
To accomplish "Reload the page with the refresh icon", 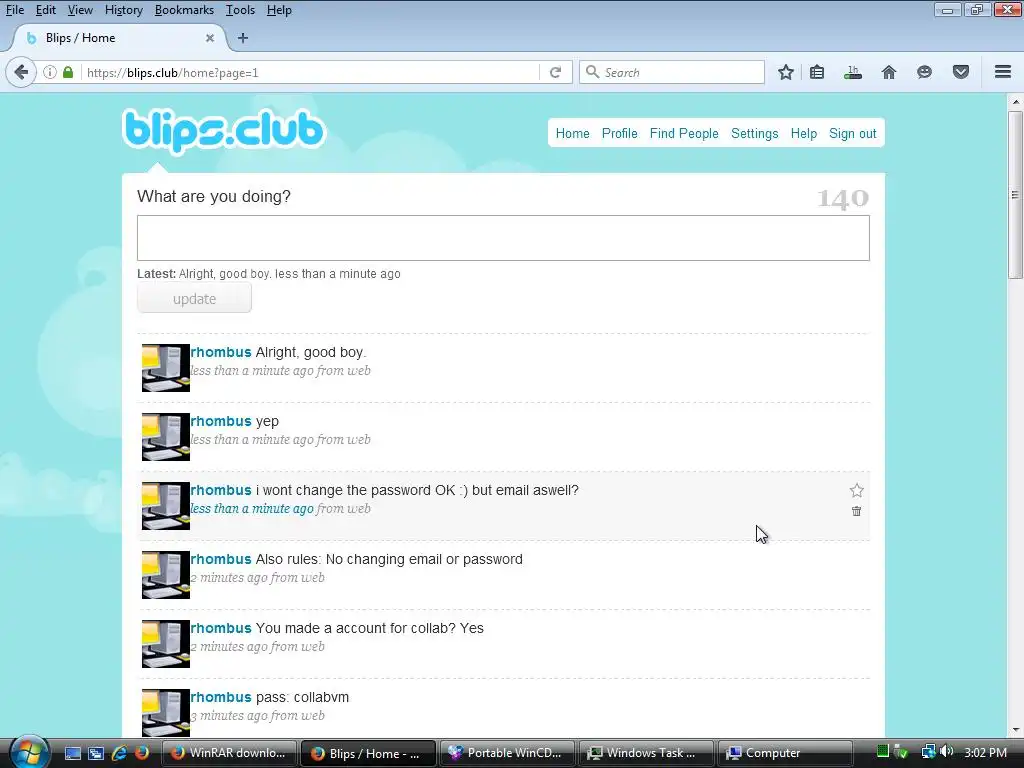I will [556, 72].
